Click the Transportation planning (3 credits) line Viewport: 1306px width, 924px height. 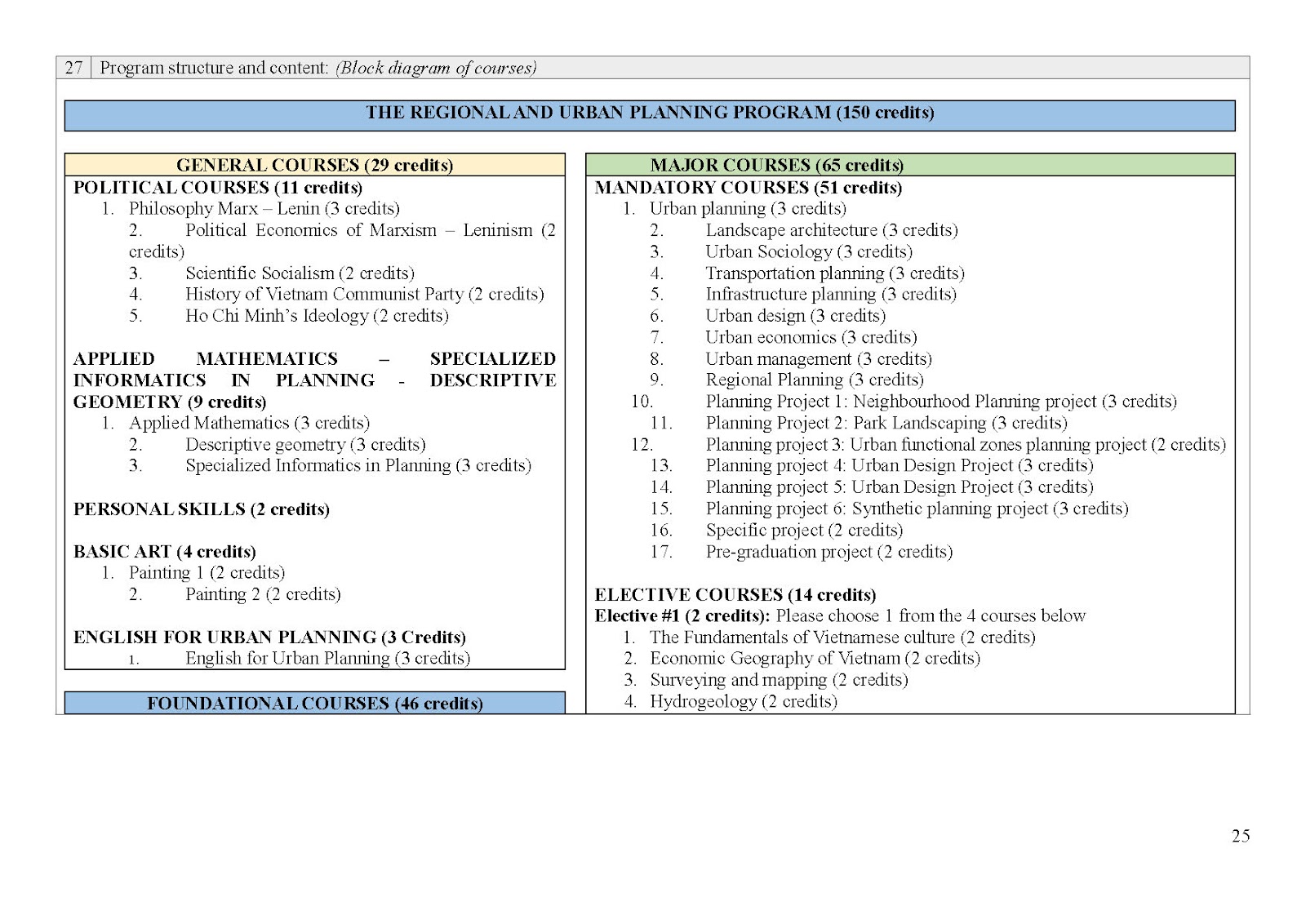(x=834, y=273)
